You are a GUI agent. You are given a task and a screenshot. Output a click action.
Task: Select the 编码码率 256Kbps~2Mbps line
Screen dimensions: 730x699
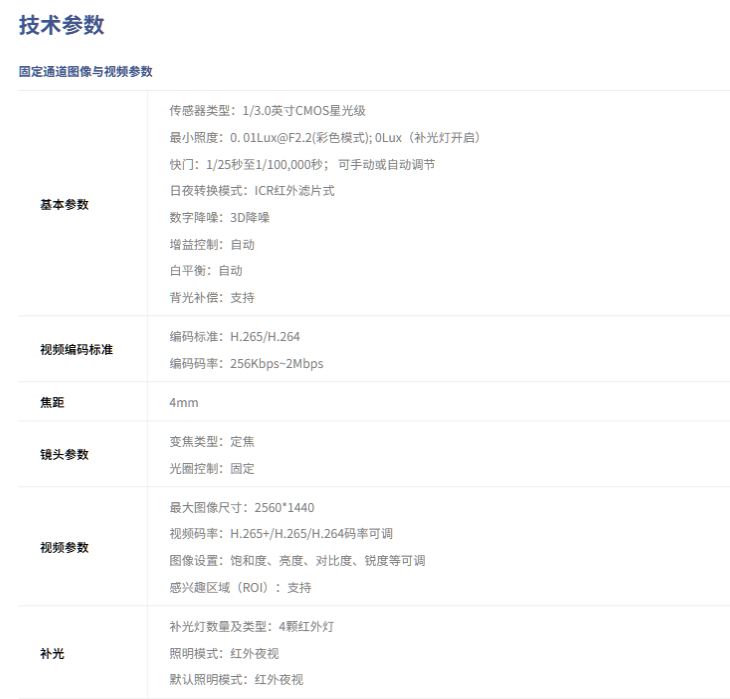[246, 363]
